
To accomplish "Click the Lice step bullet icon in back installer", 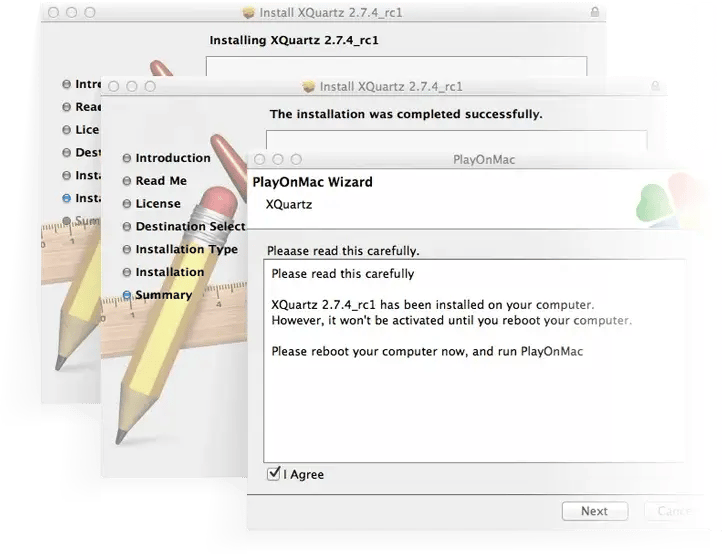I will [x=67, y=130].
